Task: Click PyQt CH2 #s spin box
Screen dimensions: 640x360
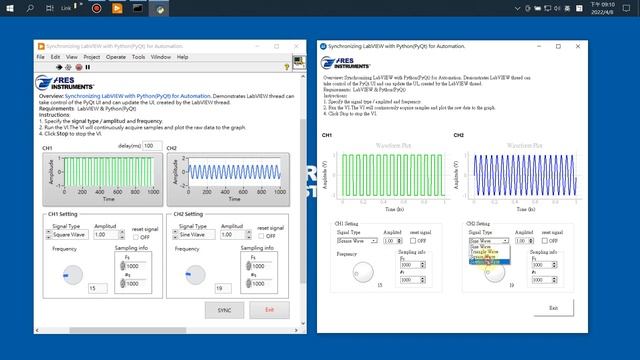Action: point(544,280)
